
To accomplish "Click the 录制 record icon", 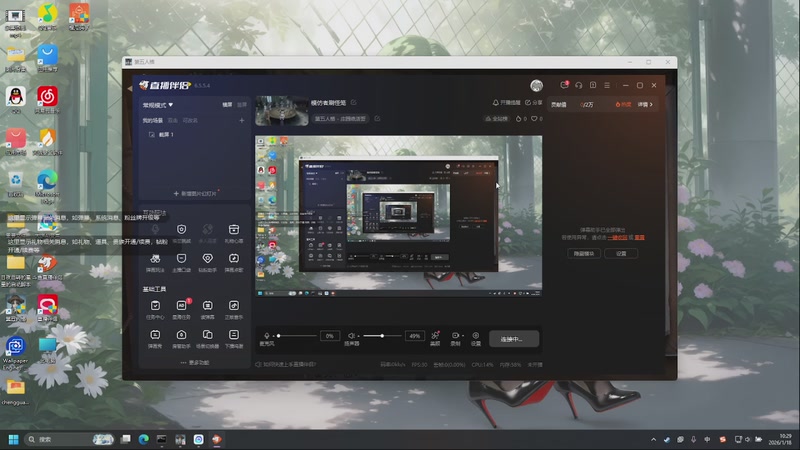I will [455, 338].
